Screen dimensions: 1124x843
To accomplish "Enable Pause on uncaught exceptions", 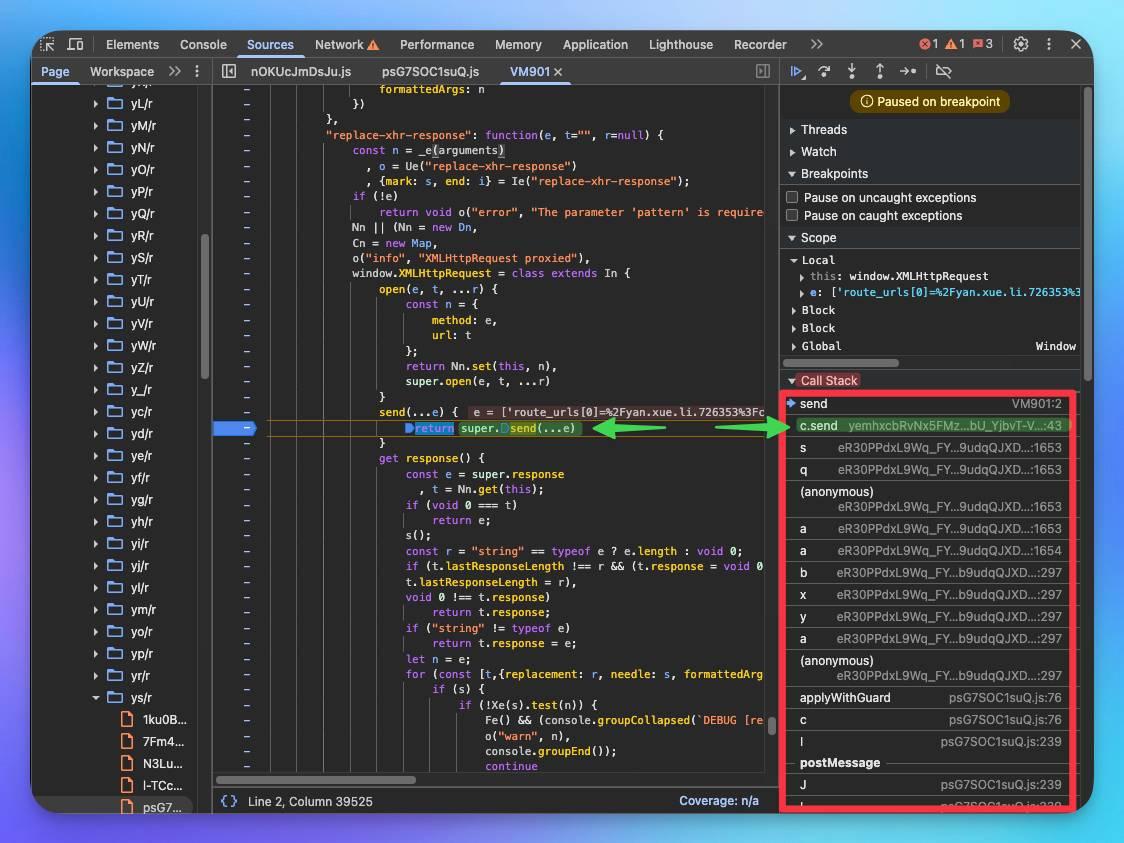I will tap(792, 197).
